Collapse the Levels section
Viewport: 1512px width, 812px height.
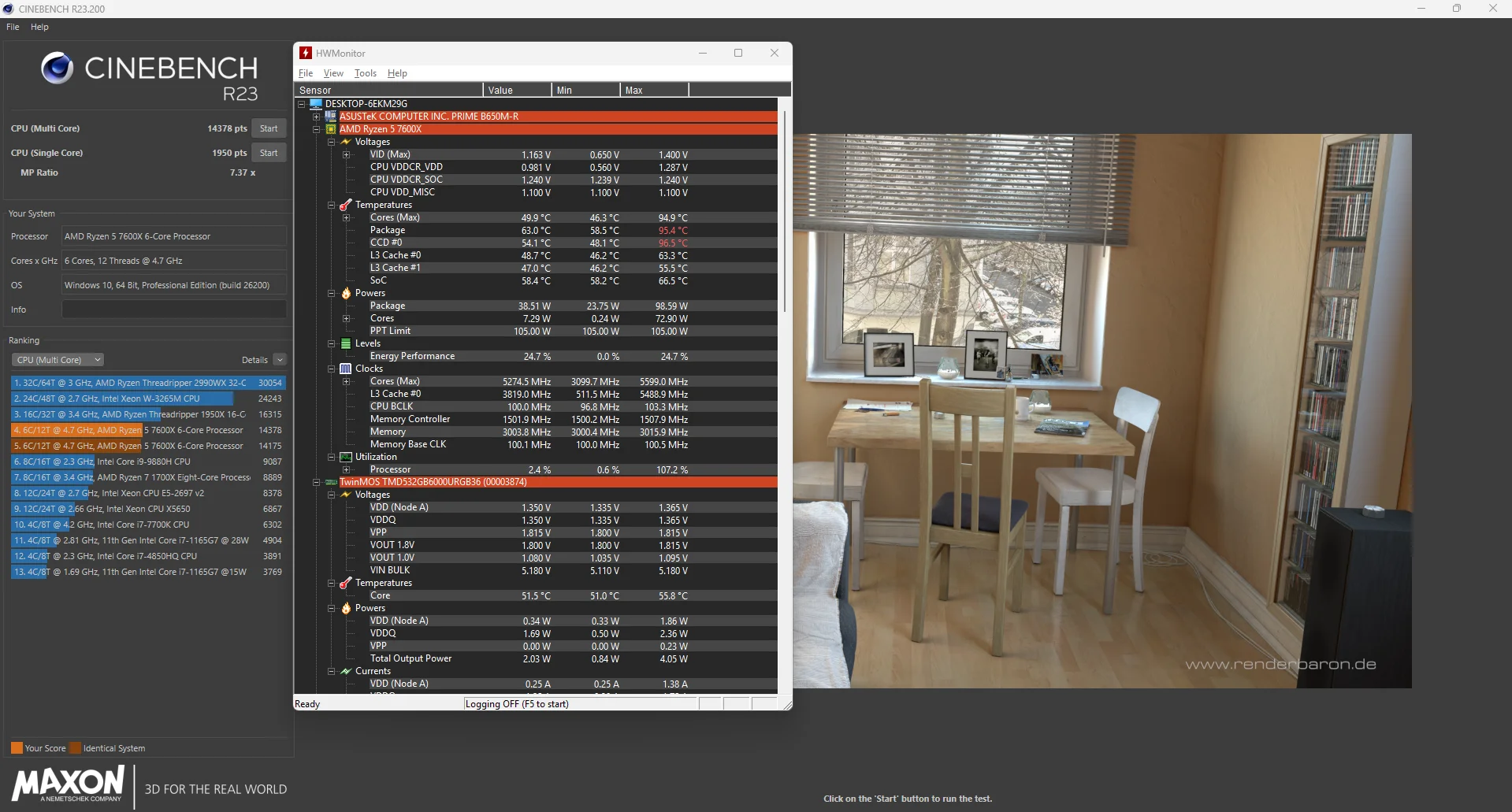pyautogui.click(x=332, y=343)
